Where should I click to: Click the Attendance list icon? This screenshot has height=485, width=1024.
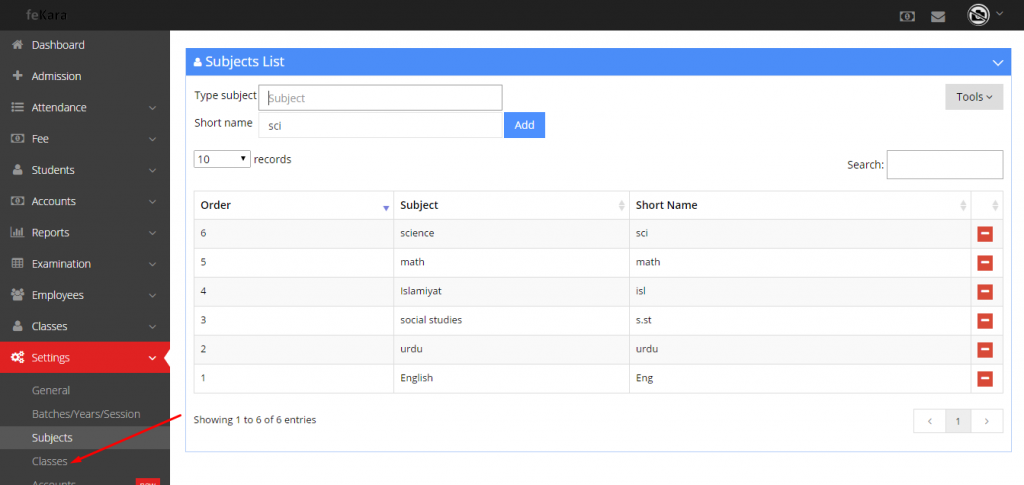click(x=18, y=107)
